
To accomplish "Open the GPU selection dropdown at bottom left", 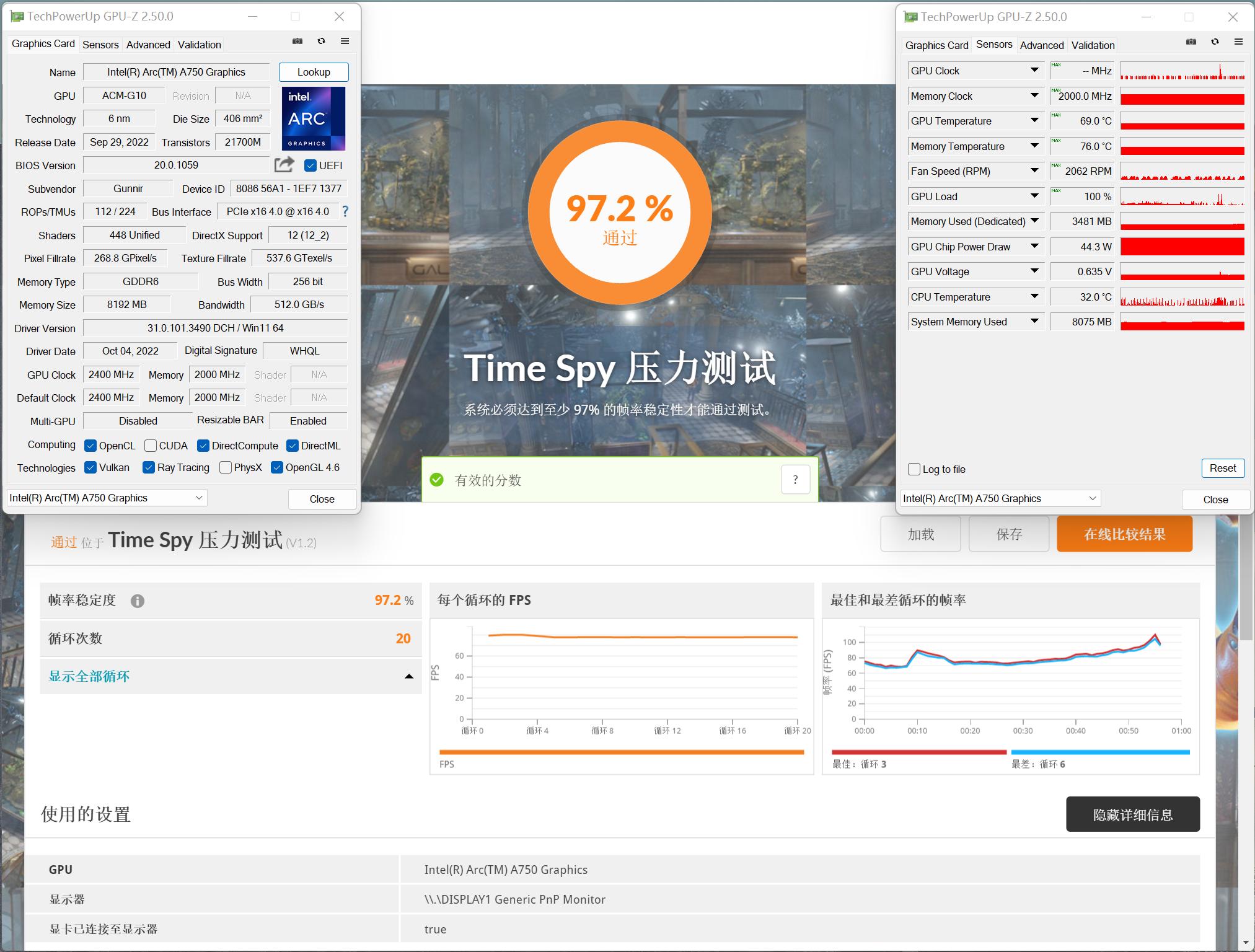I will coord(105,497).
